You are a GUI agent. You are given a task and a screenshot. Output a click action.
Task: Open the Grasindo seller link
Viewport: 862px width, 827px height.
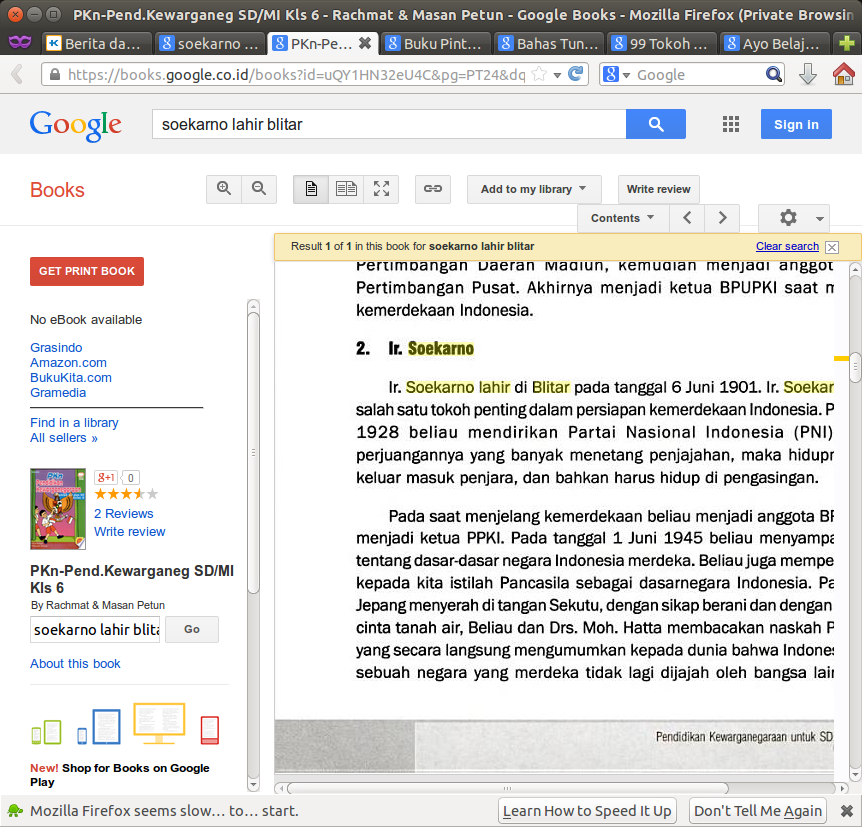click(56, 348)
